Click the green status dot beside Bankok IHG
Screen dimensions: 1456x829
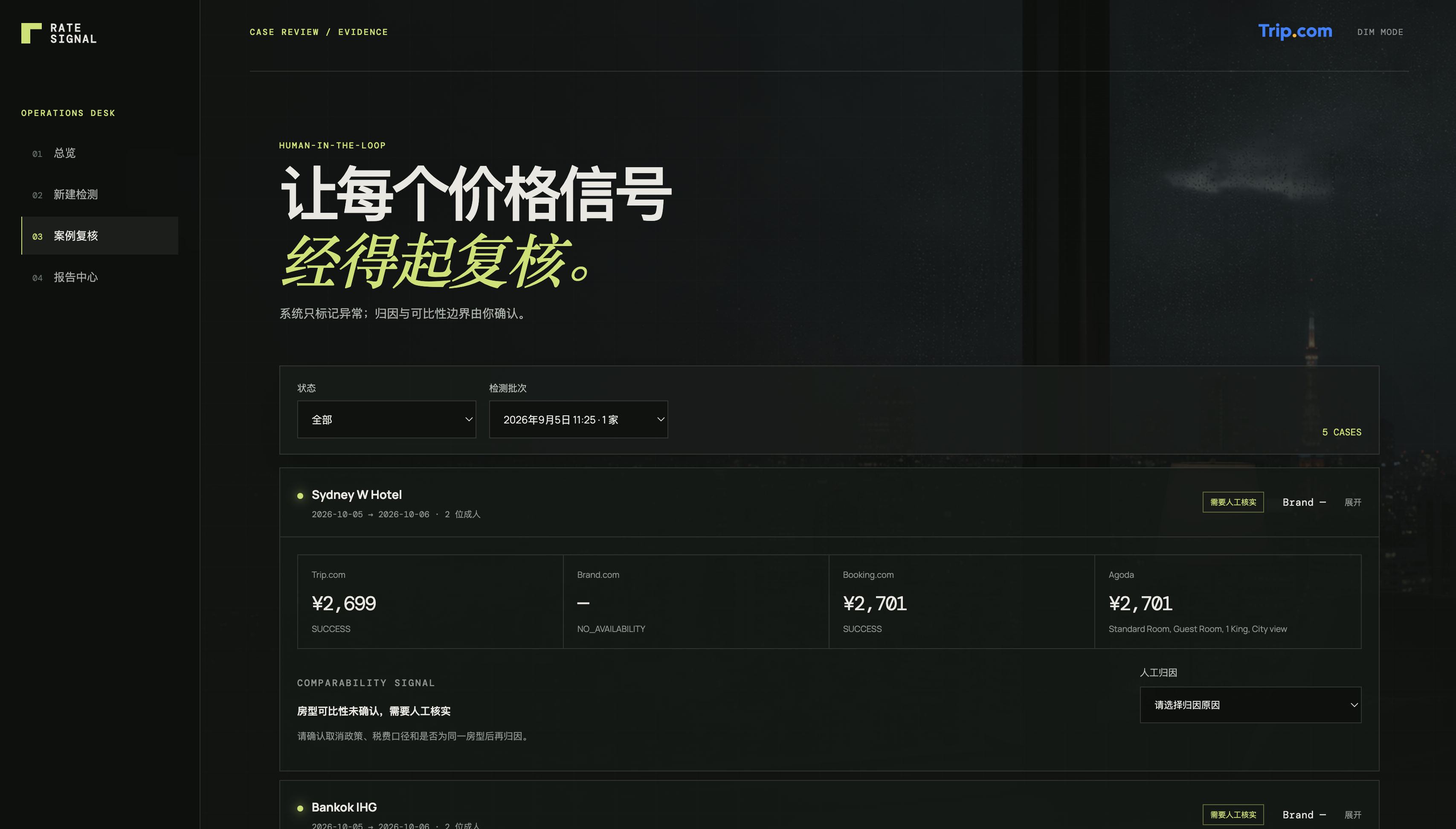tap(300, 809)
